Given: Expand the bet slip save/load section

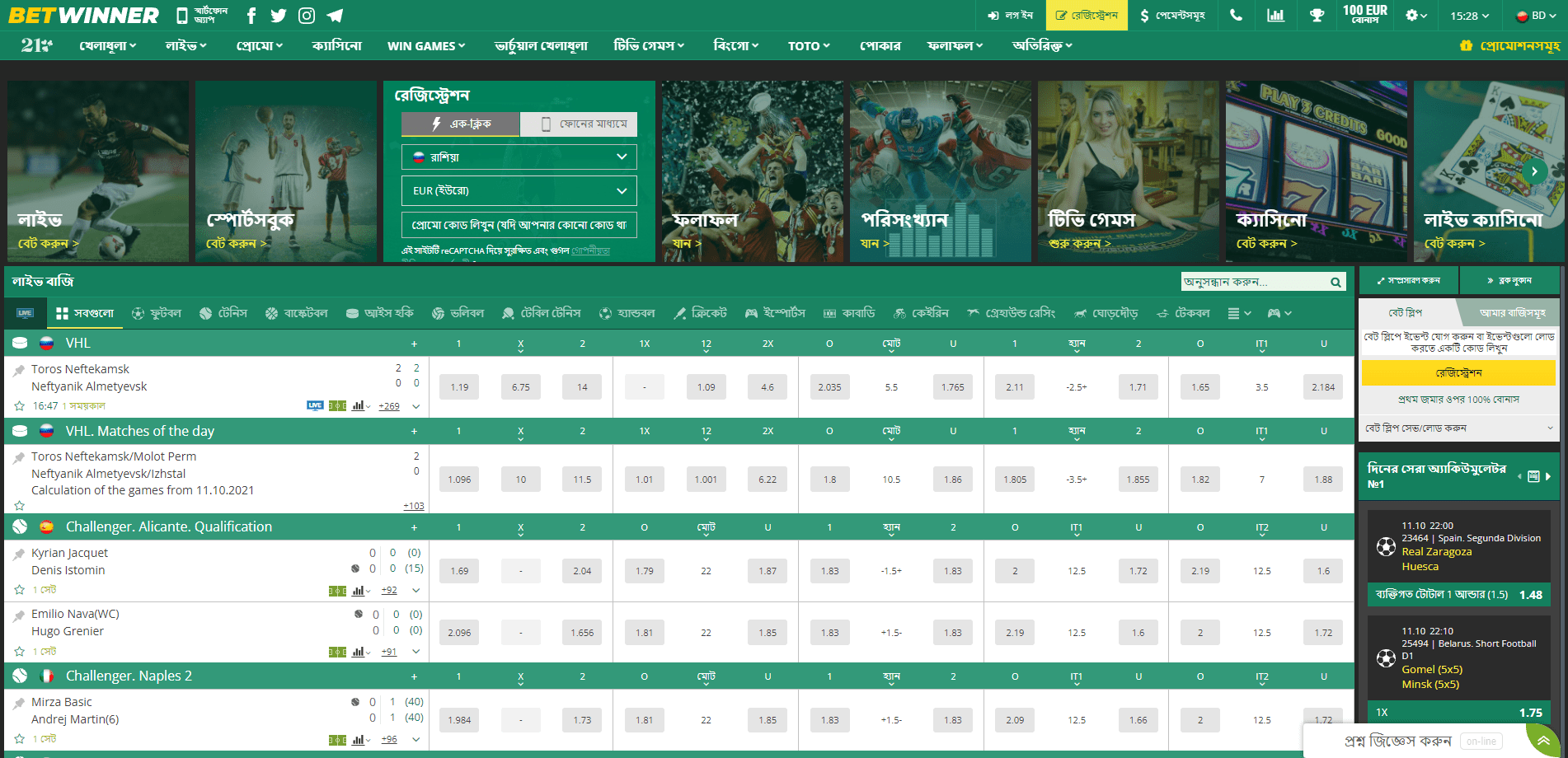Looking at the screenshot, I should tap(1459, 428).
